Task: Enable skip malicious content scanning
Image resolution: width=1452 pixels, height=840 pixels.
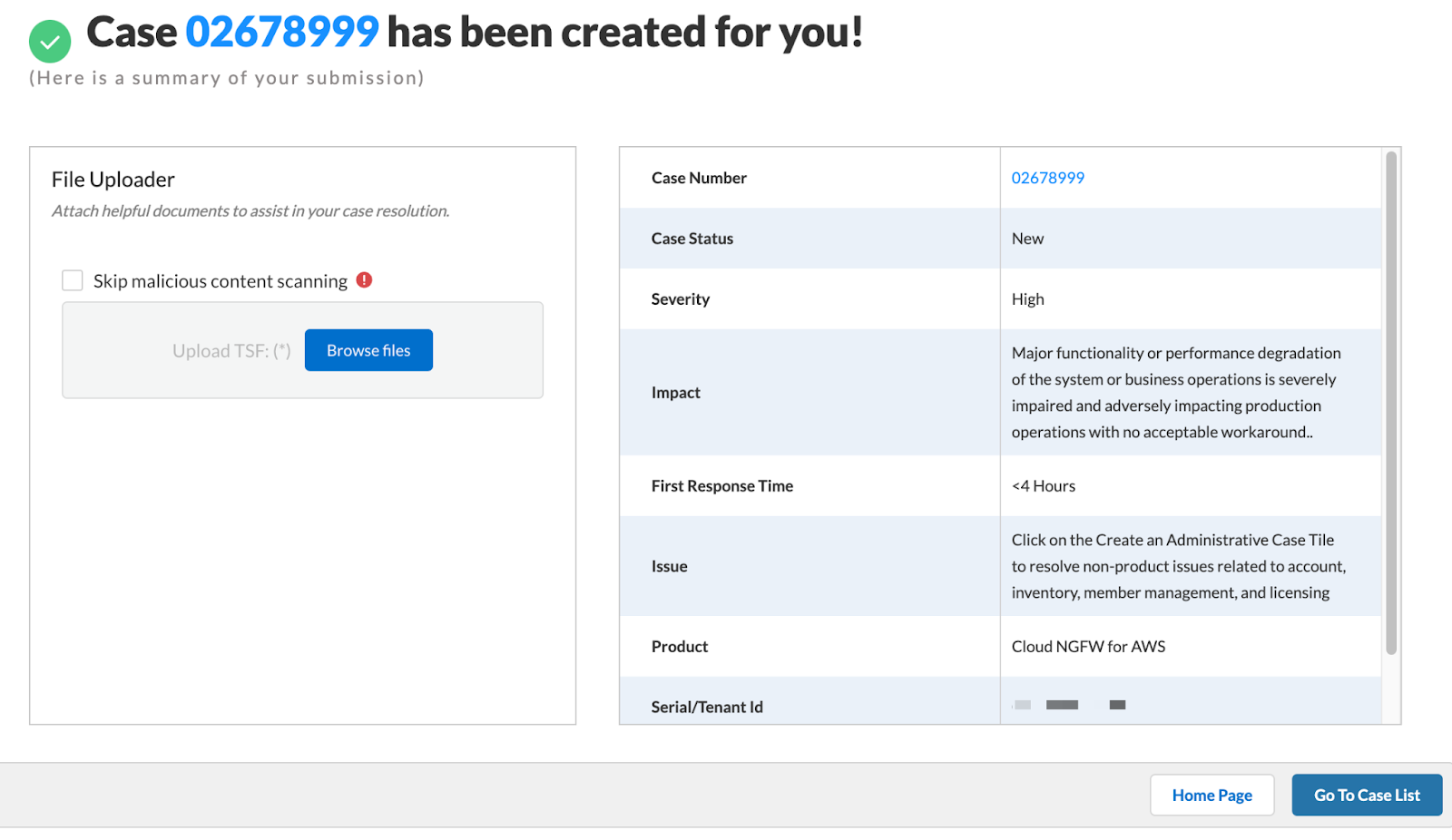Action: coord(72,280)
